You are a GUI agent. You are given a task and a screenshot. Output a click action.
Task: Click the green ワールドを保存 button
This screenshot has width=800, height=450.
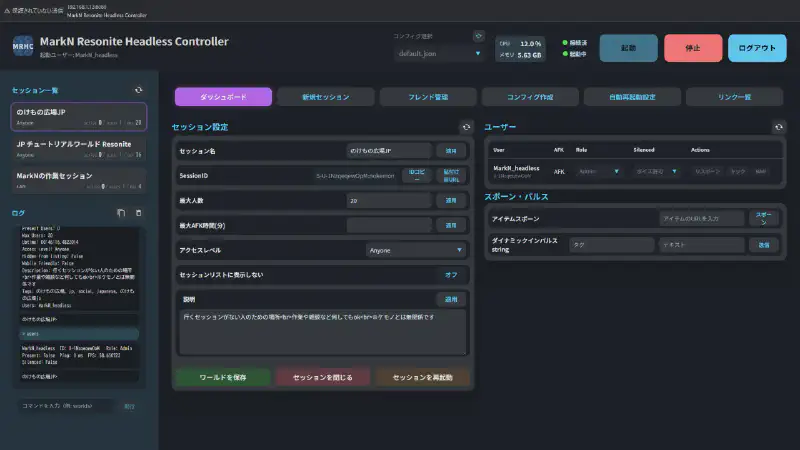223,377
